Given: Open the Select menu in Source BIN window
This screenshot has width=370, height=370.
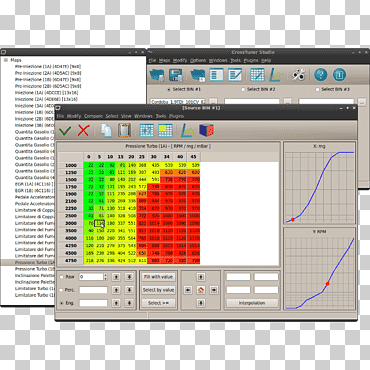Looking at the screenshot, I should tap(112, 116).
